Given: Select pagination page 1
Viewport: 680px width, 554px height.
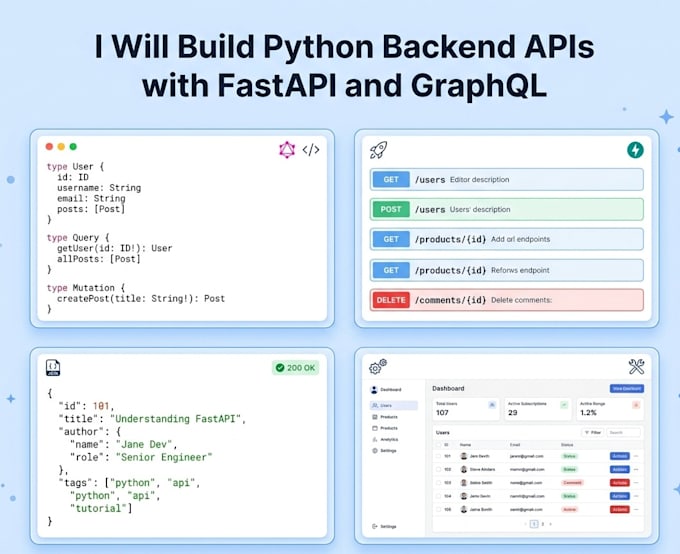Looking at the screenshot, I should coord(534,524).
